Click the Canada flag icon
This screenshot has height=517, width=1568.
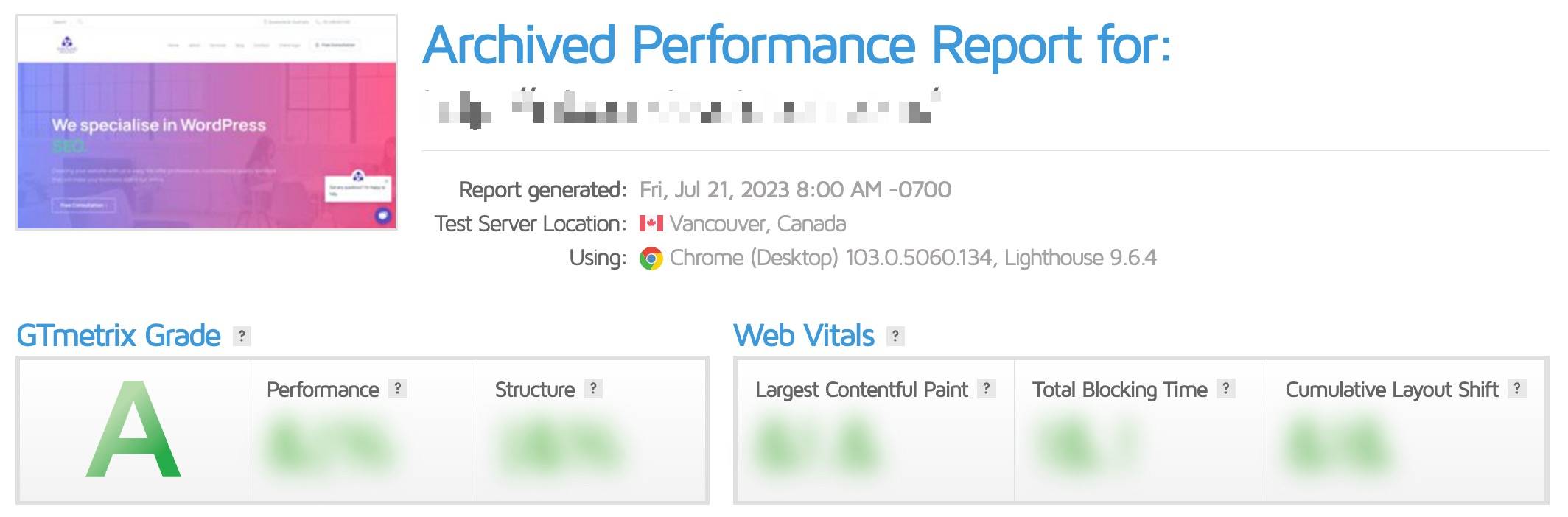(651, 223)
